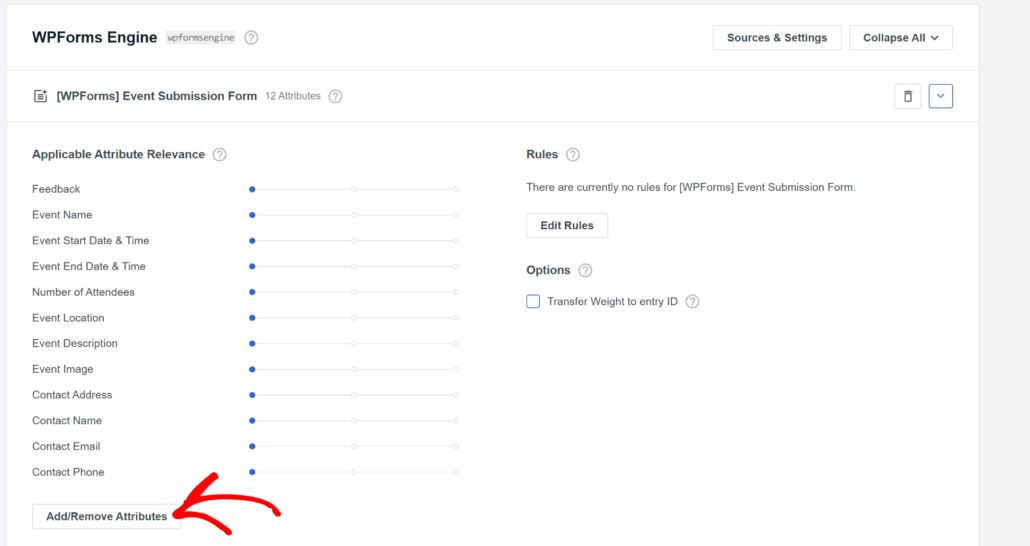This screenshot has height=546, width=1030.
Task: Open Collapse All dropdown
Action: click(x=901, y=37)
